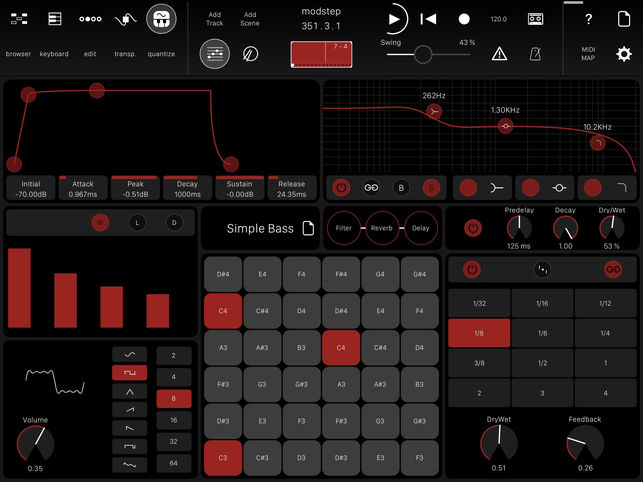Return to start with rewind button
Viewport: 643px width, 482px height.
[429, 19]
